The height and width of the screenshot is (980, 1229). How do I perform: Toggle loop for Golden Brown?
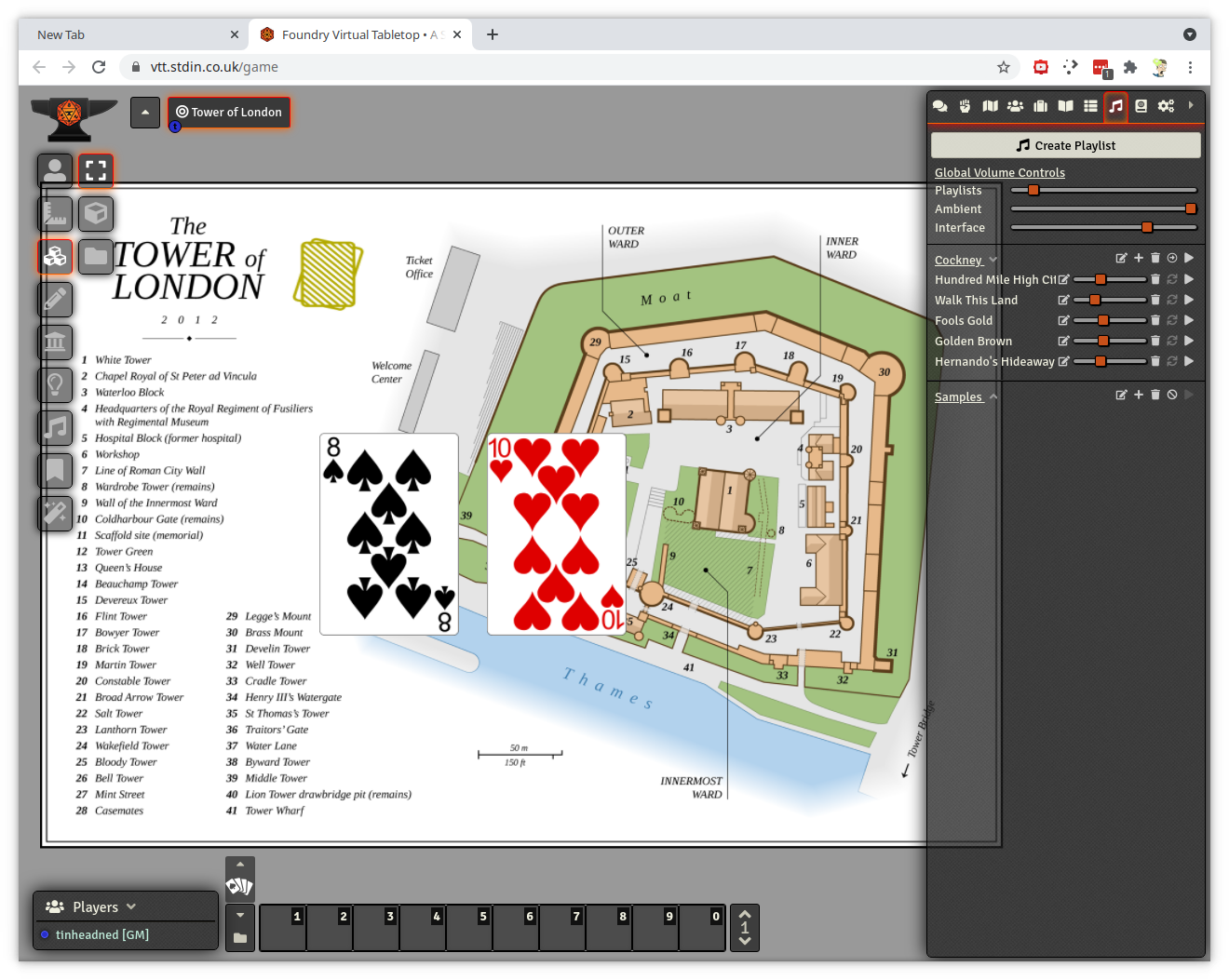1172,341
